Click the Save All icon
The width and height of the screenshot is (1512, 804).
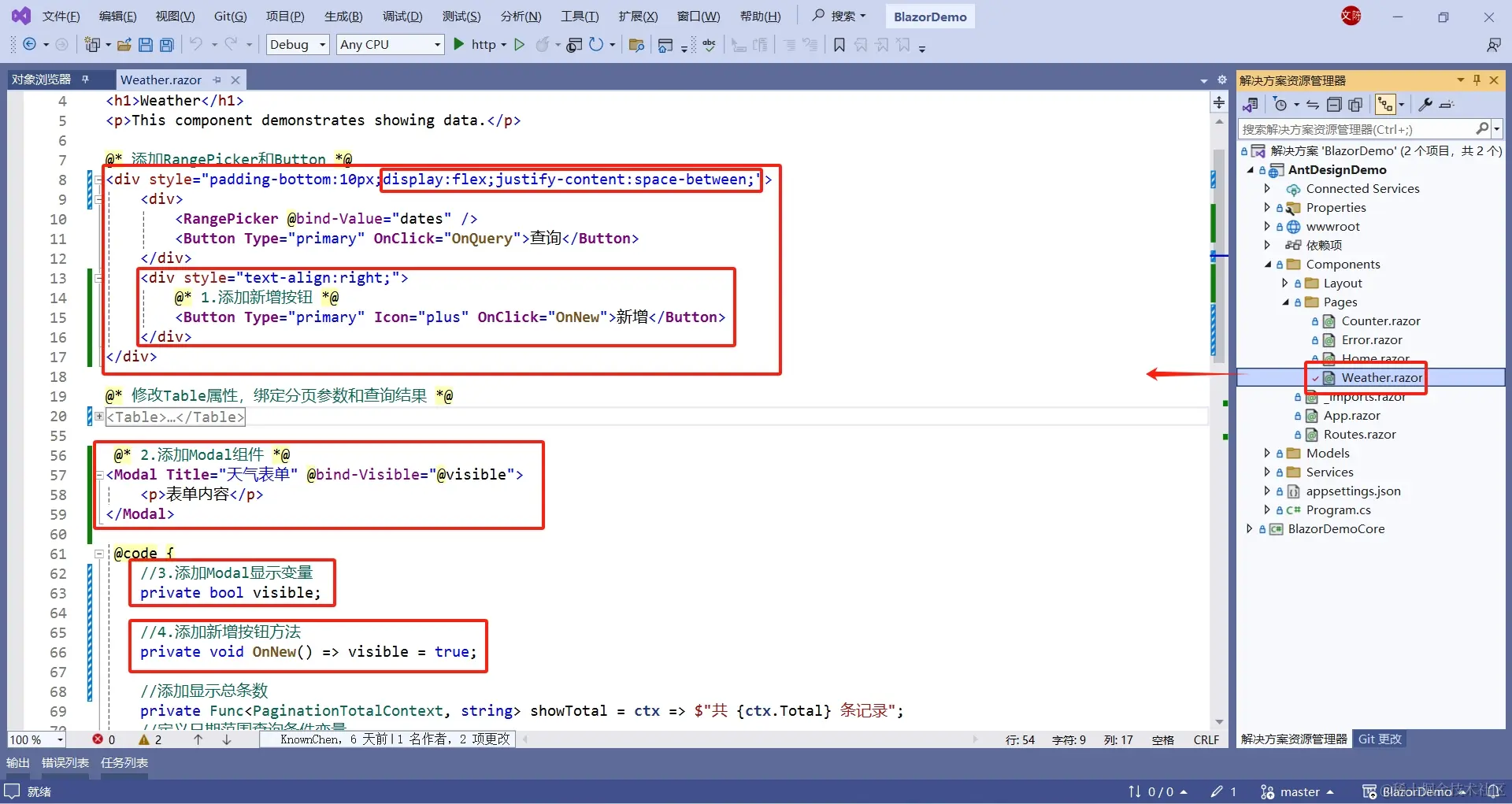167,45
